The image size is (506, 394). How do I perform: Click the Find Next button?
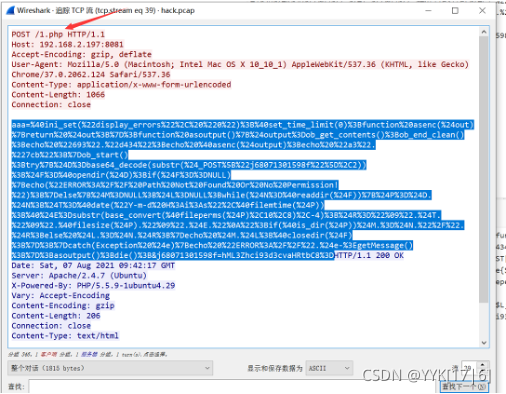click(464, 387)
